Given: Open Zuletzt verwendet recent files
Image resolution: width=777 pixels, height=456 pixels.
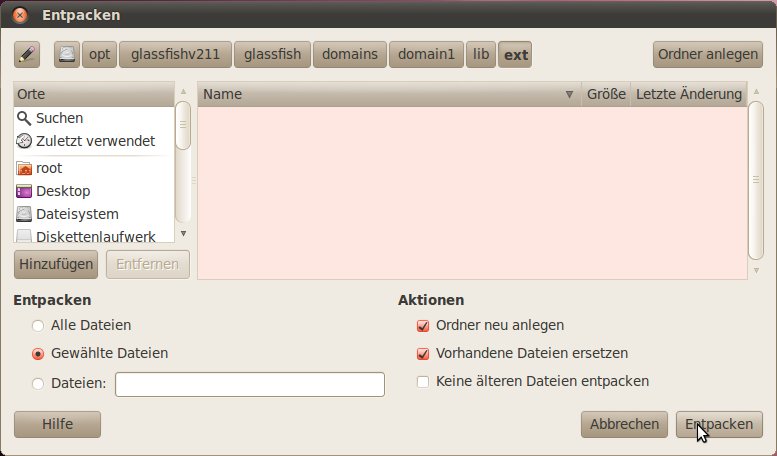Looking at the screenshot, I should (x=95, y=141).
